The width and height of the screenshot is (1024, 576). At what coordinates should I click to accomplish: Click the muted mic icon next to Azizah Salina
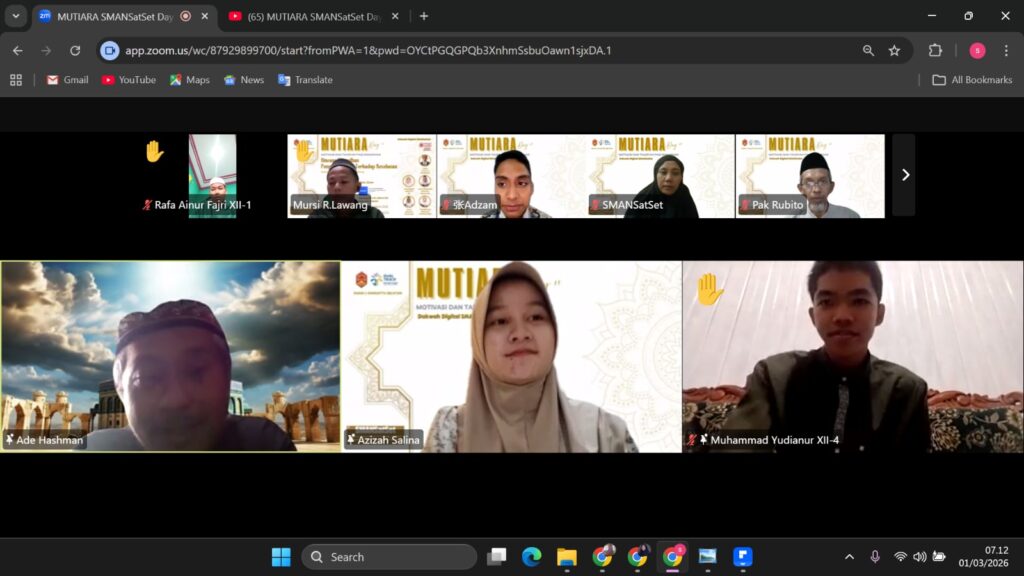tap(350, 438)
